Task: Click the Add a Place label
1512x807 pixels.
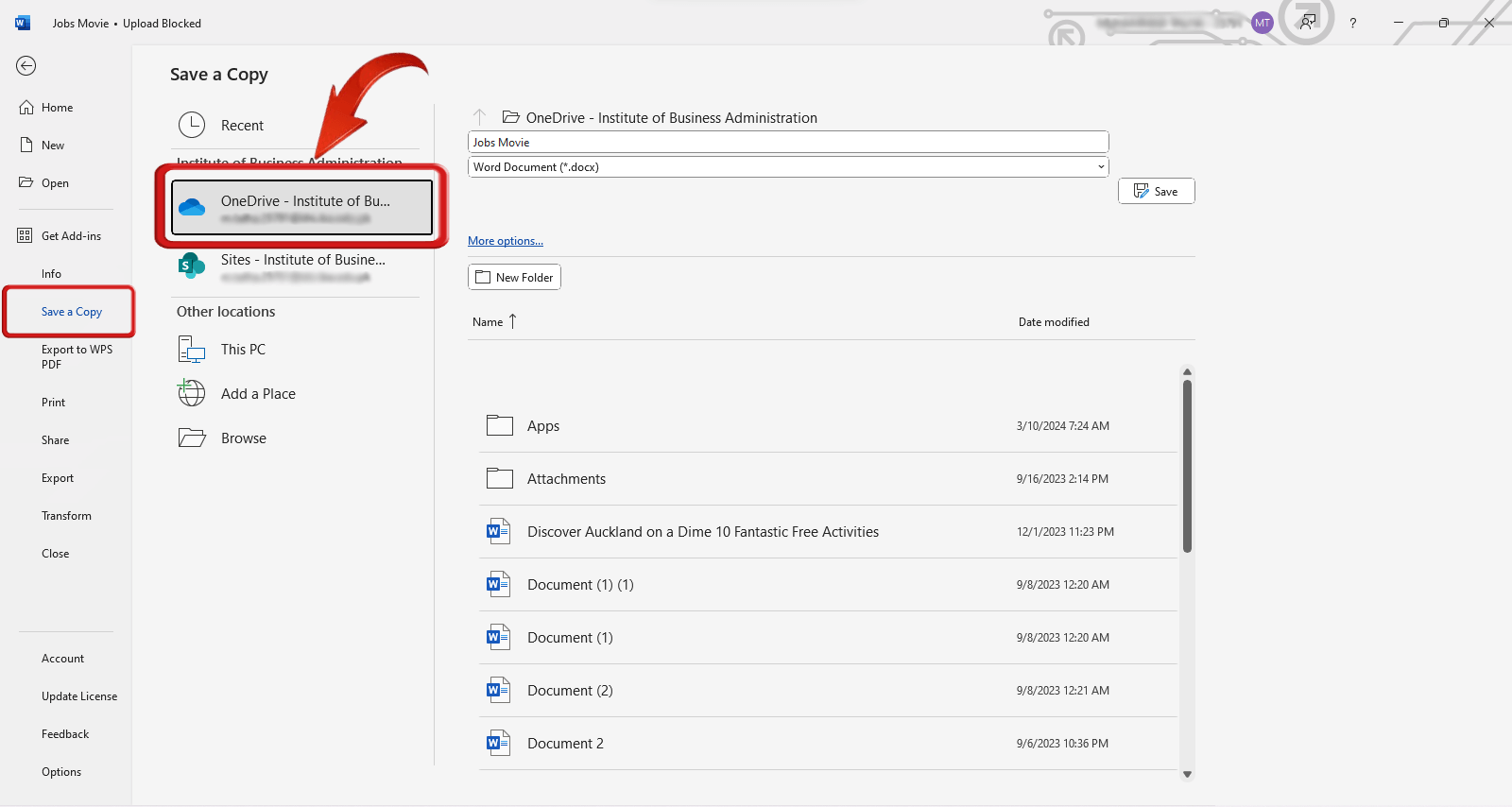Action: coord(258,394)
